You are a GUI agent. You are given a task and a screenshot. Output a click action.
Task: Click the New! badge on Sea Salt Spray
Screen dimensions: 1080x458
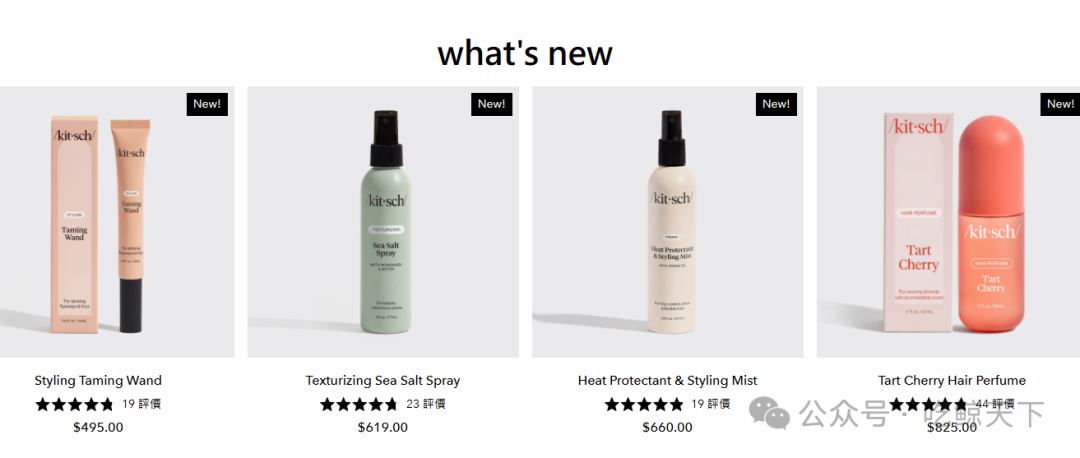491,104
